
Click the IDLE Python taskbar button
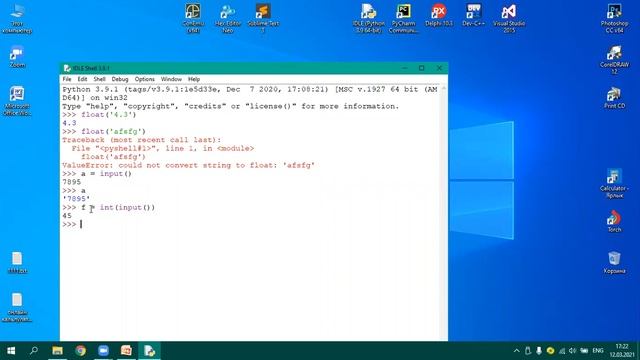[x=149, y=351]
